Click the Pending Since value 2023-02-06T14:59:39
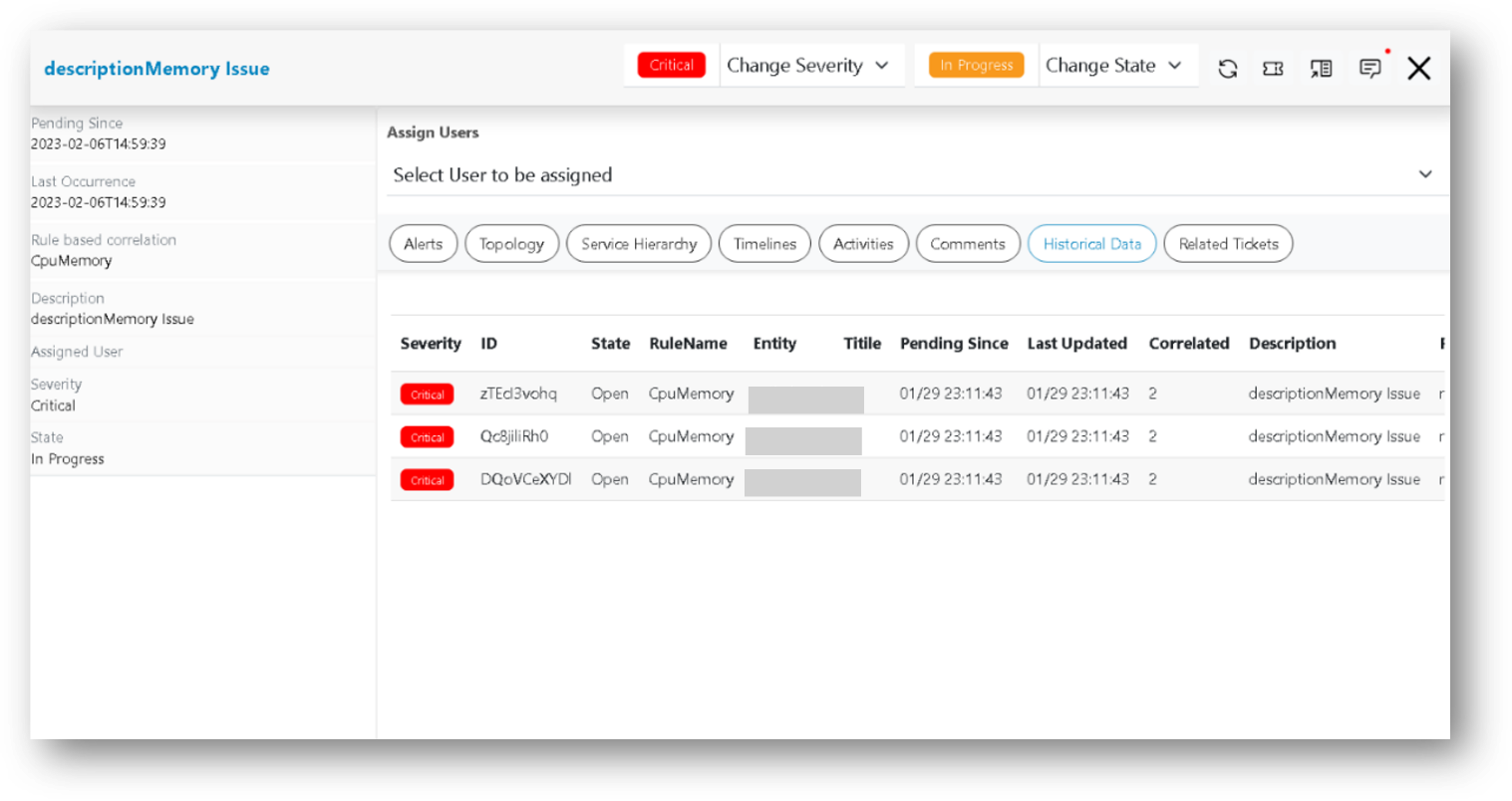1512x801 pixels. pyautogui.click(x=98, y=143)
